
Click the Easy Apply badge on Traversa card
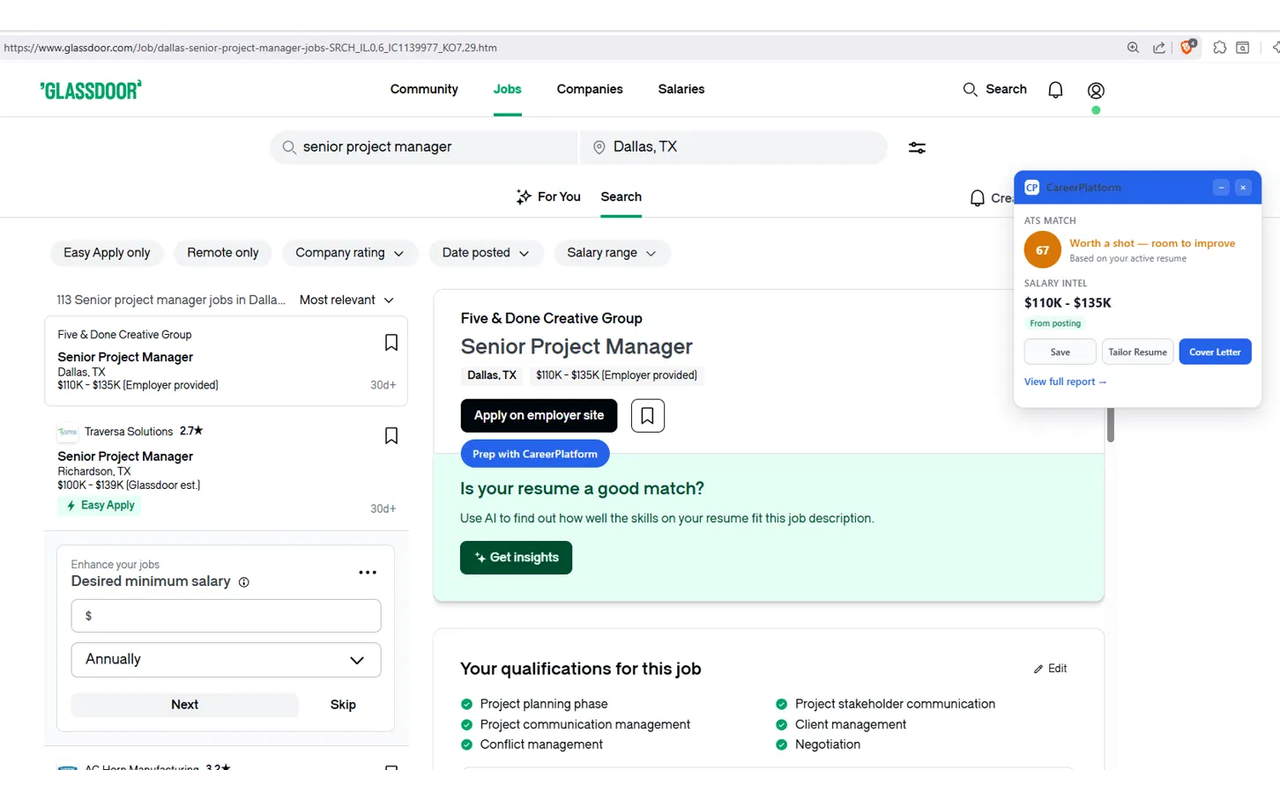point(100,506)
